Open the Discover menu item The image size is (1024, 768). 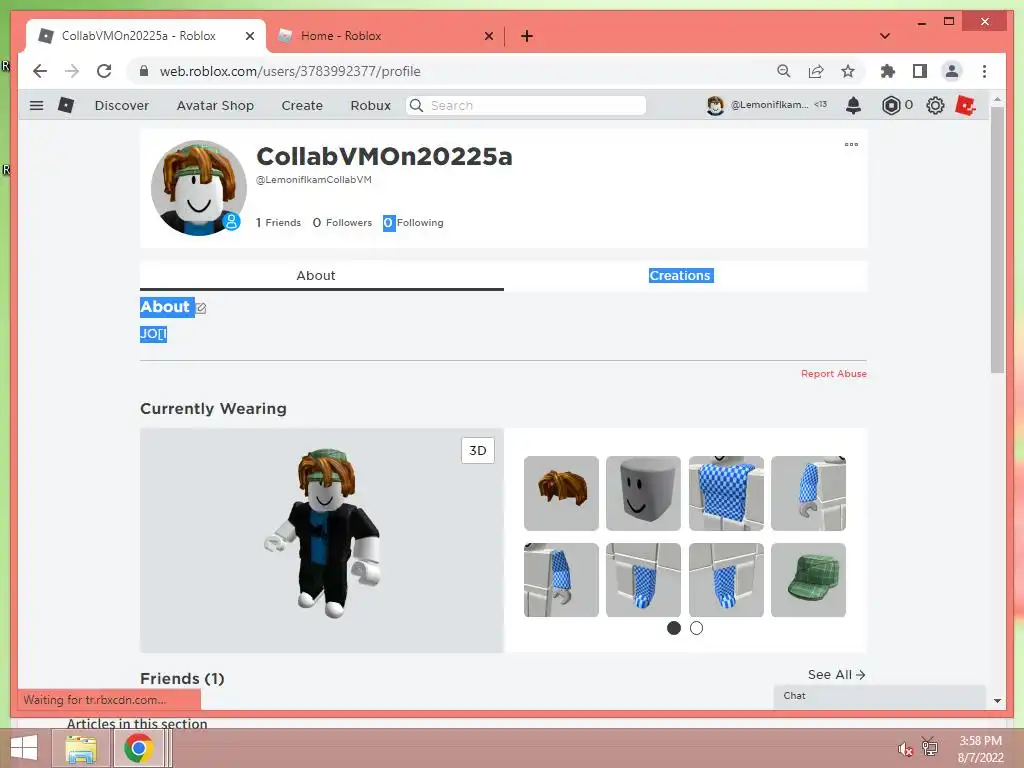[121, 105]
